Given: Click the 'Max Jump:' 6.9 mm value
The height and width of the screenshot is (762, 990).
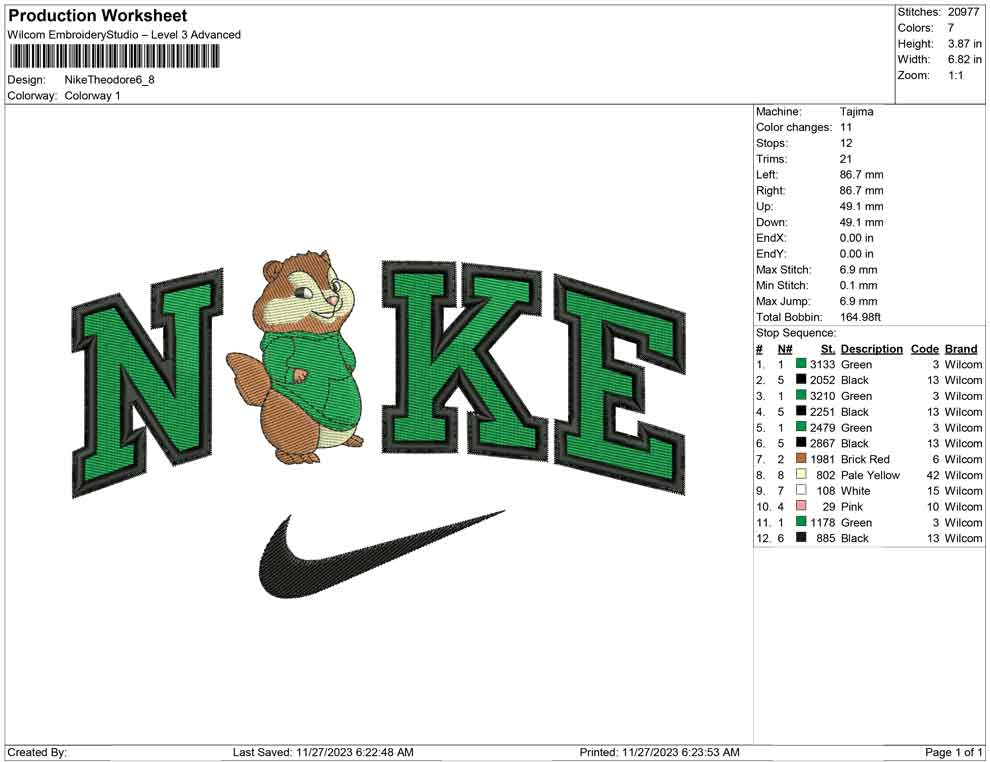Looking at the screenshot, I should (859, 301).
